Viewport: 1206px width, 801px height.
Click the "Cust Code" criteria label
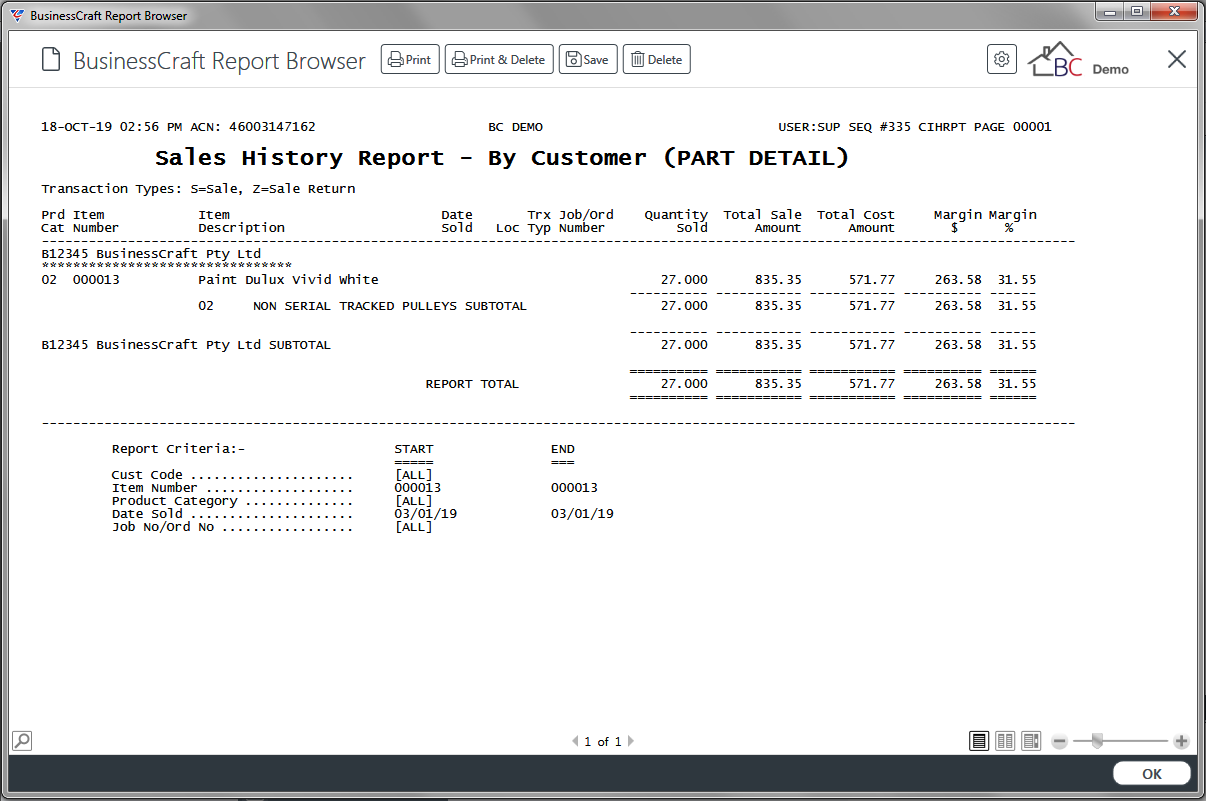click(x=147, y=475)
